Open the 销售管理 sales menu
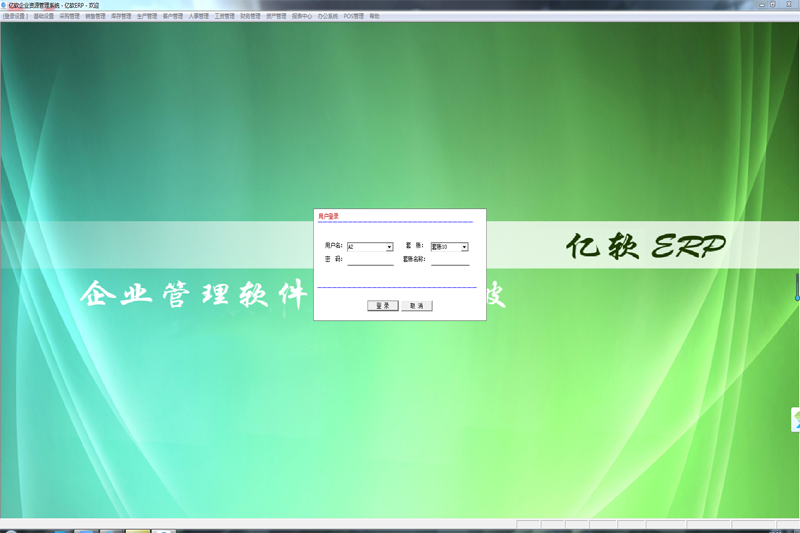This screenshot has width=800, height=533. pyautogui.click(x=95, y=17)
